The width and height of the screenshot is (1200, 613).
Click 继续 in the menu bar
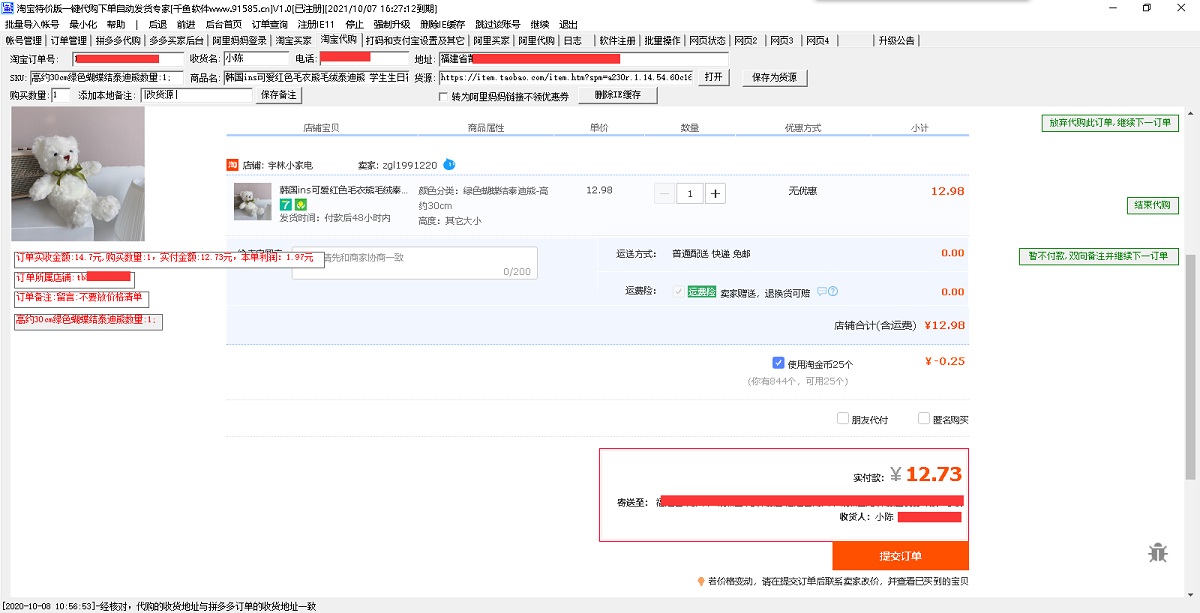pyautogui.click(x=539, y=24)
